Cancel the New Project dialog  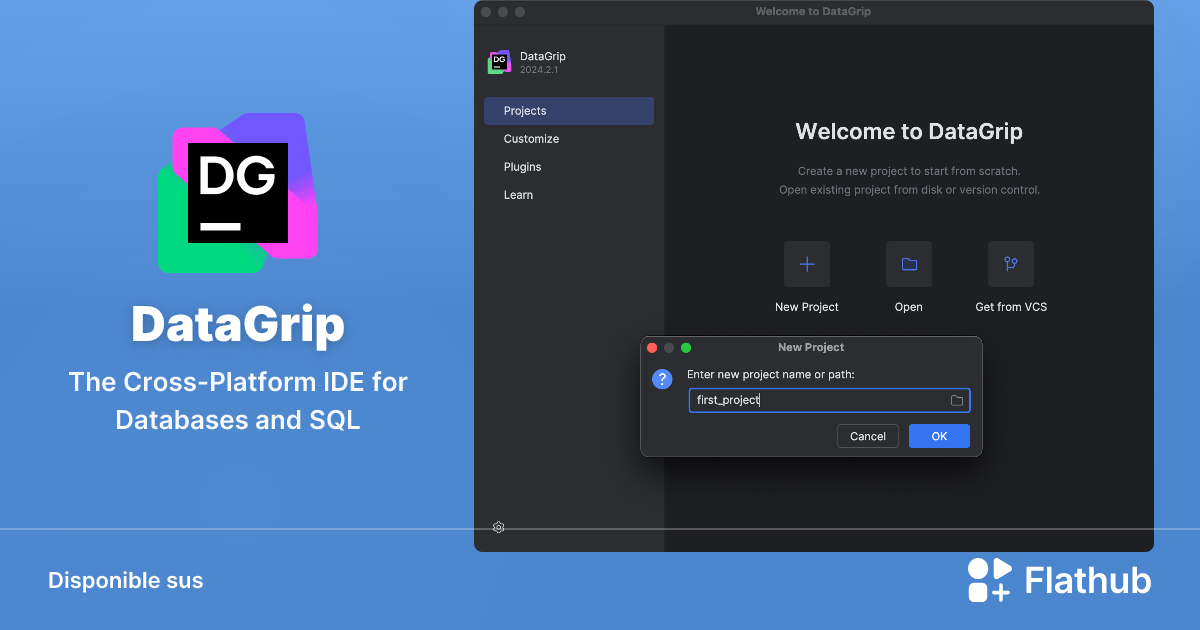pyautogui.click(x=867, y=435)
